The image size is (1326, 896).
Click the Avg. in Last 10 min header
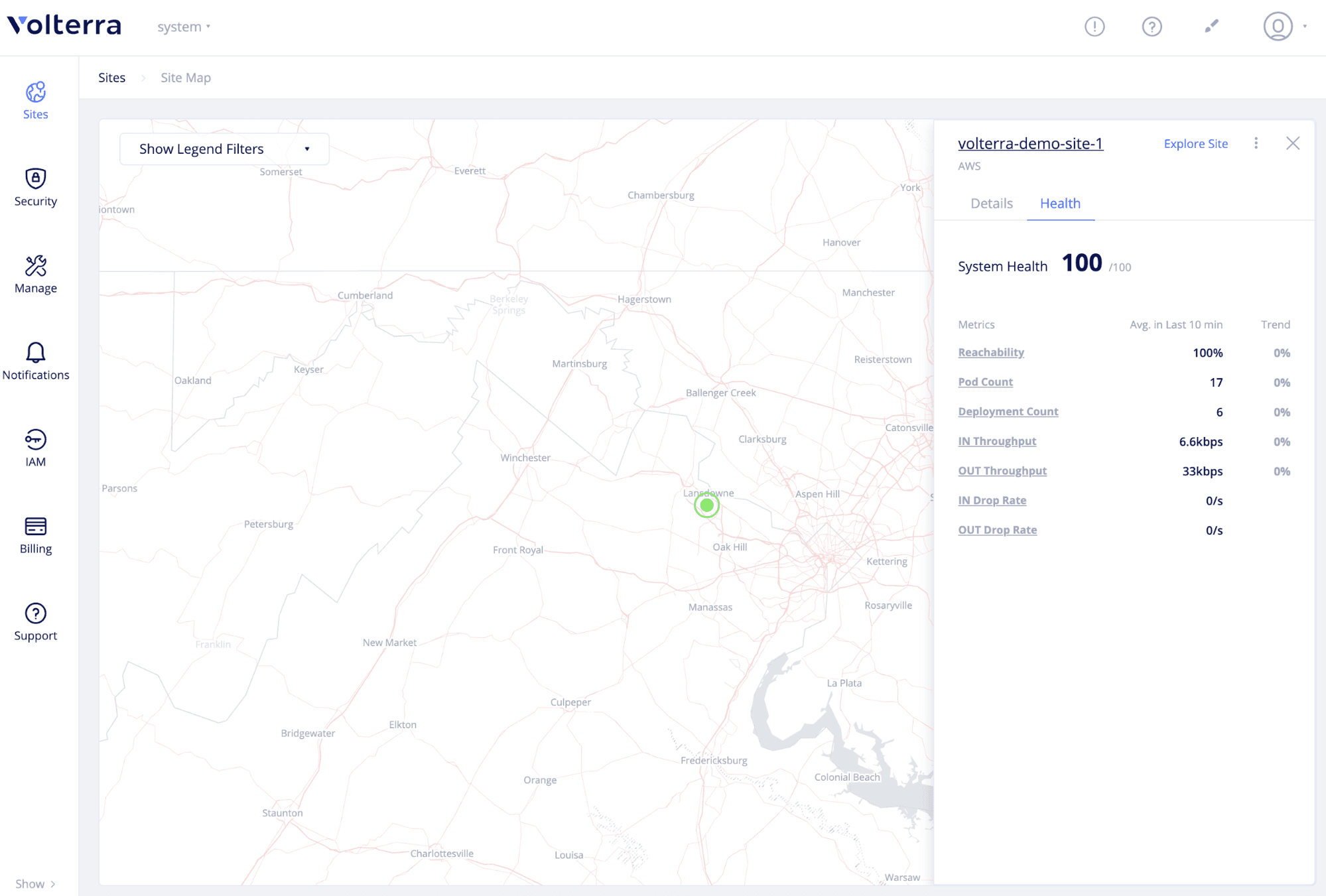point(1175,324)
